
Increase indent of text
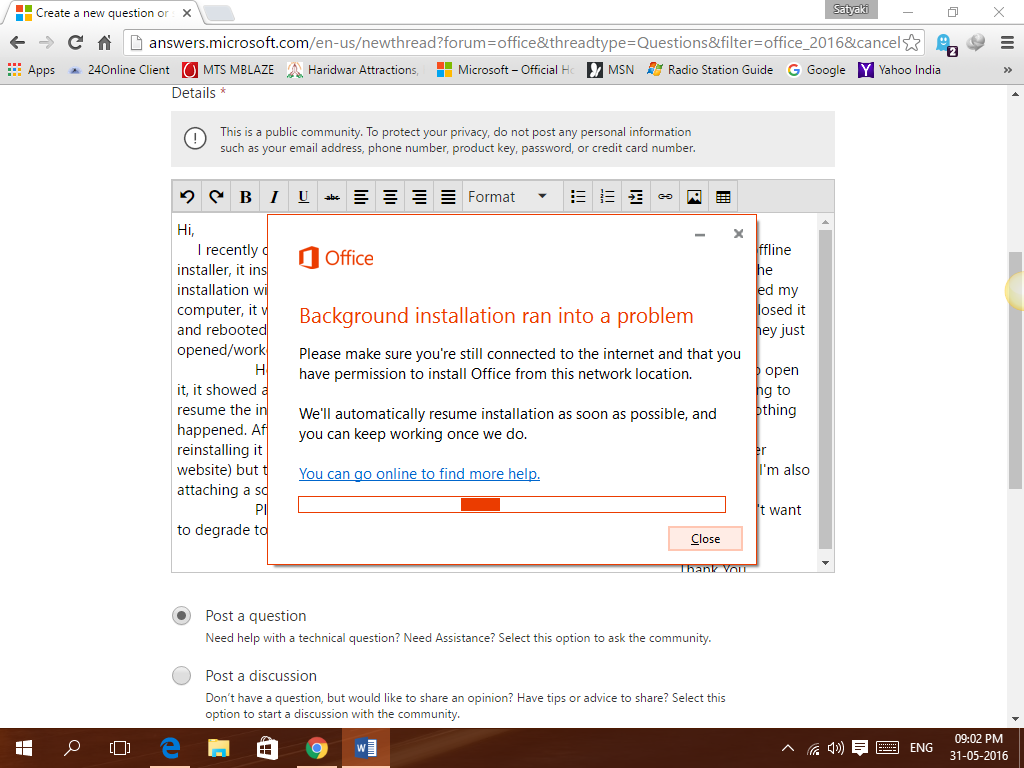636,197
